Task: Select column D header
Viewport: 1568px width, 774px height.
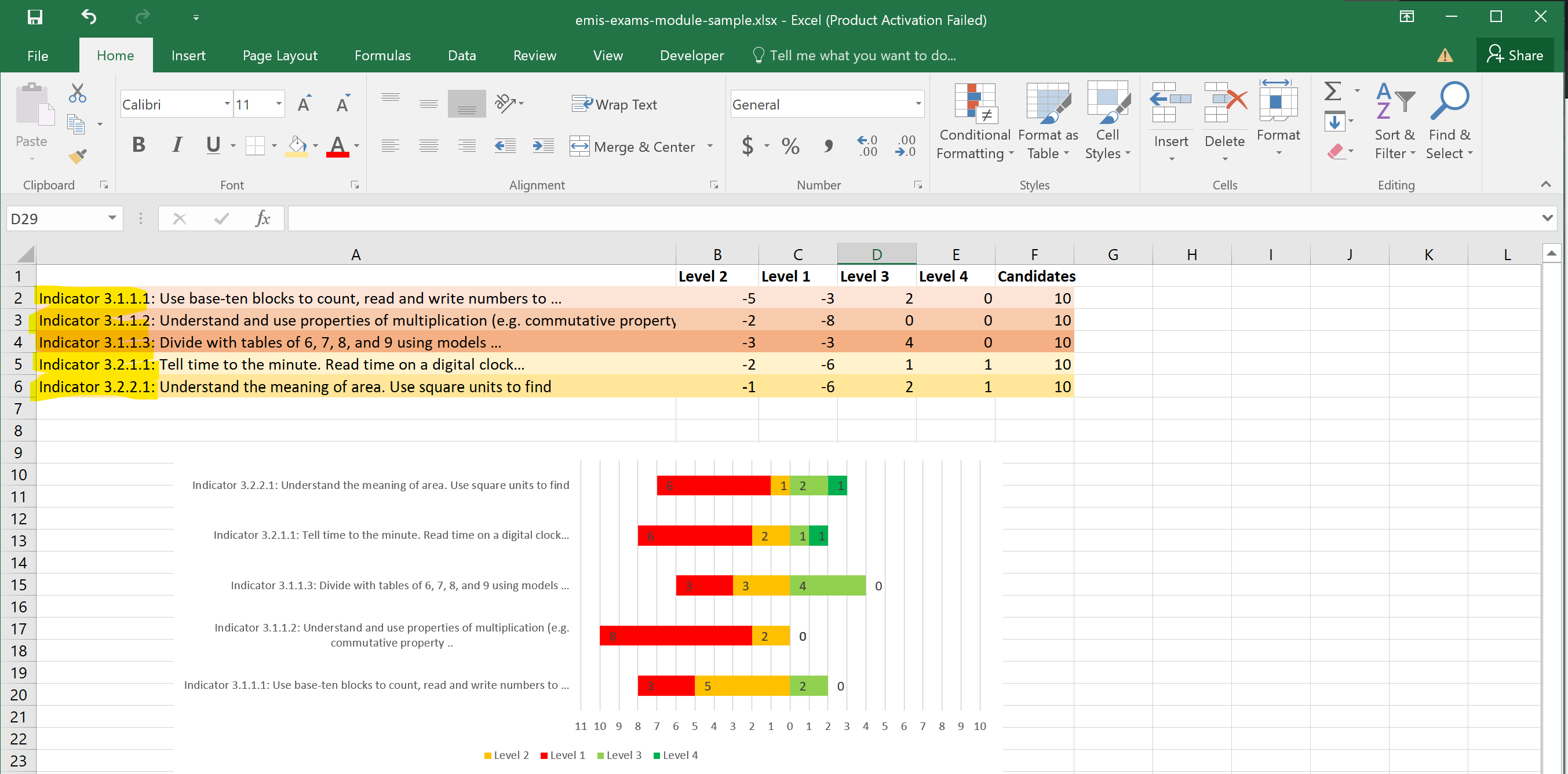Action: (876, 254)
